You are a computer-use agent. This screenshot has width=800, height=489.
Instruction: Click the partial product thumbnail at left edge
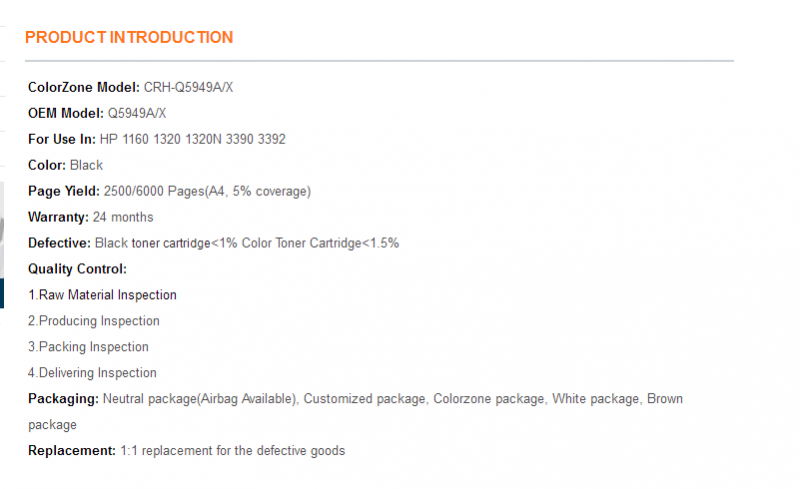(2, 245)
